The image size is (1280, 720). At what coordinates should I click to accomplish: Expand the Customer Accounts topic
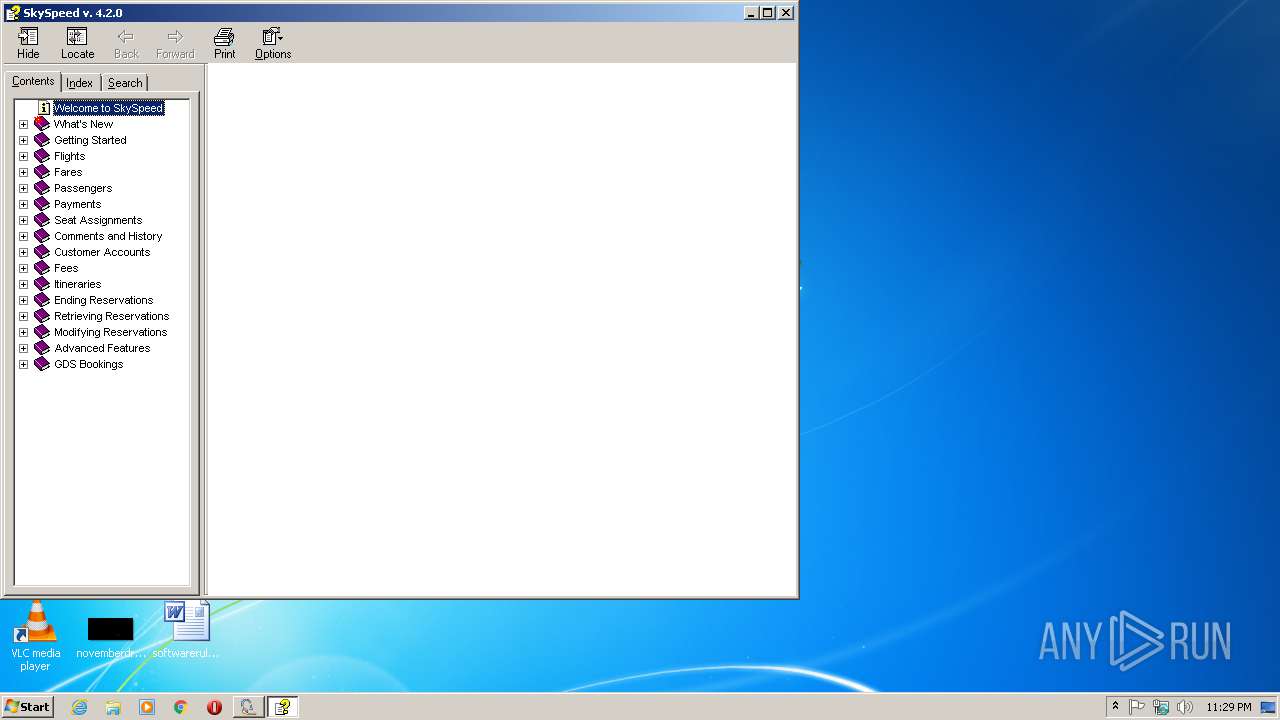pos(23,252)
